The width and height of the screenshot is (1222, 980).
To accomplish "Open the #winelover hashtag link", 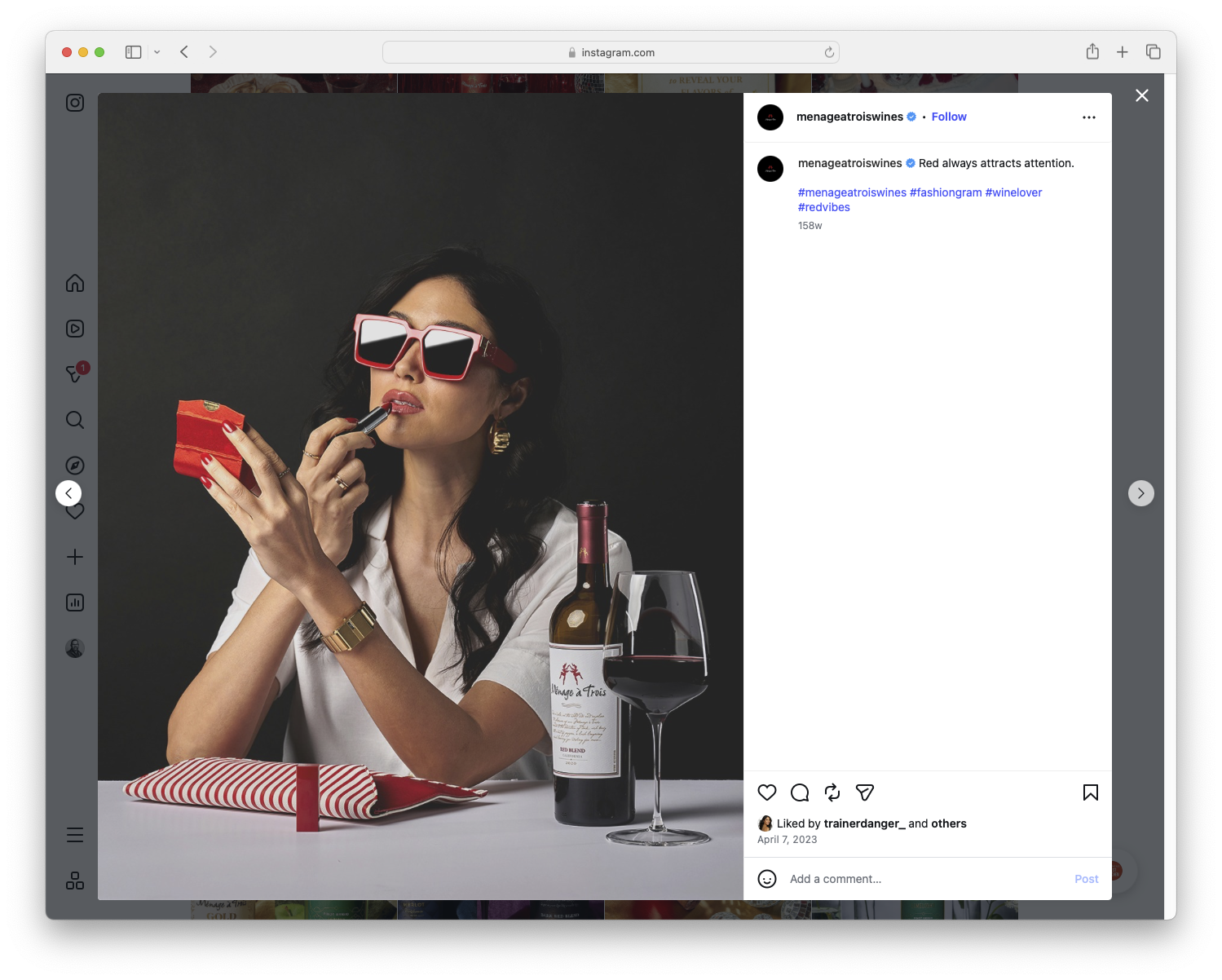I will [1013, 192].
